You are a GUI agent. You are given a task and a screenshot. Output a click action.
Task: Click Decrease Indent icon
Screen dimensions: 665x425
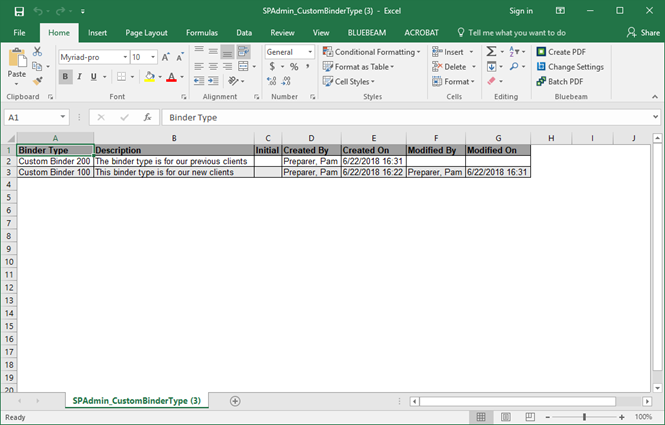point(199,81)
